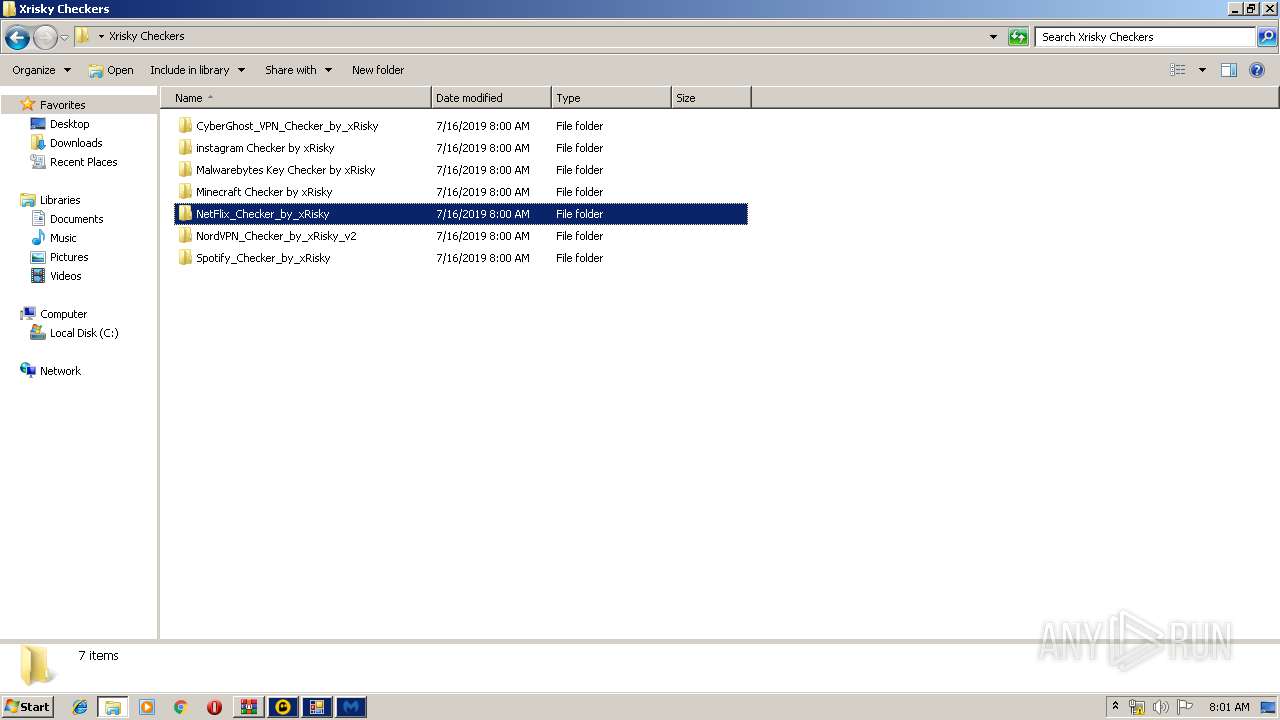Click the Start button

click(x=27, y=707)
